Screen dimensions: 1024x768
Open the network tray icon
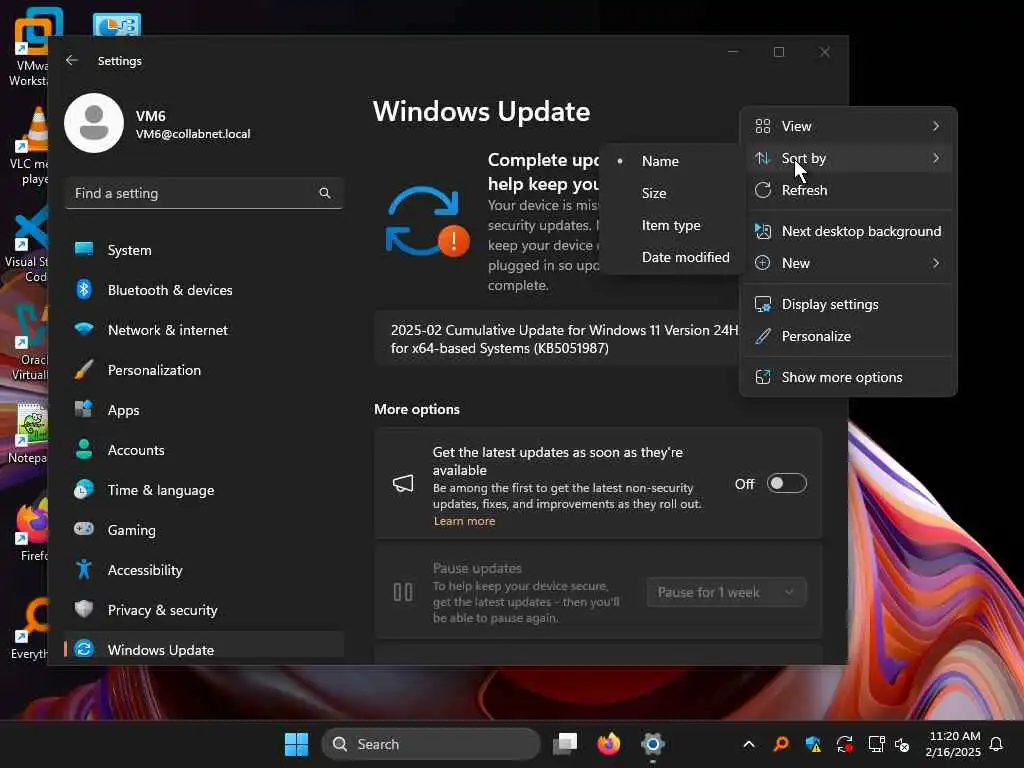(876, 744)
